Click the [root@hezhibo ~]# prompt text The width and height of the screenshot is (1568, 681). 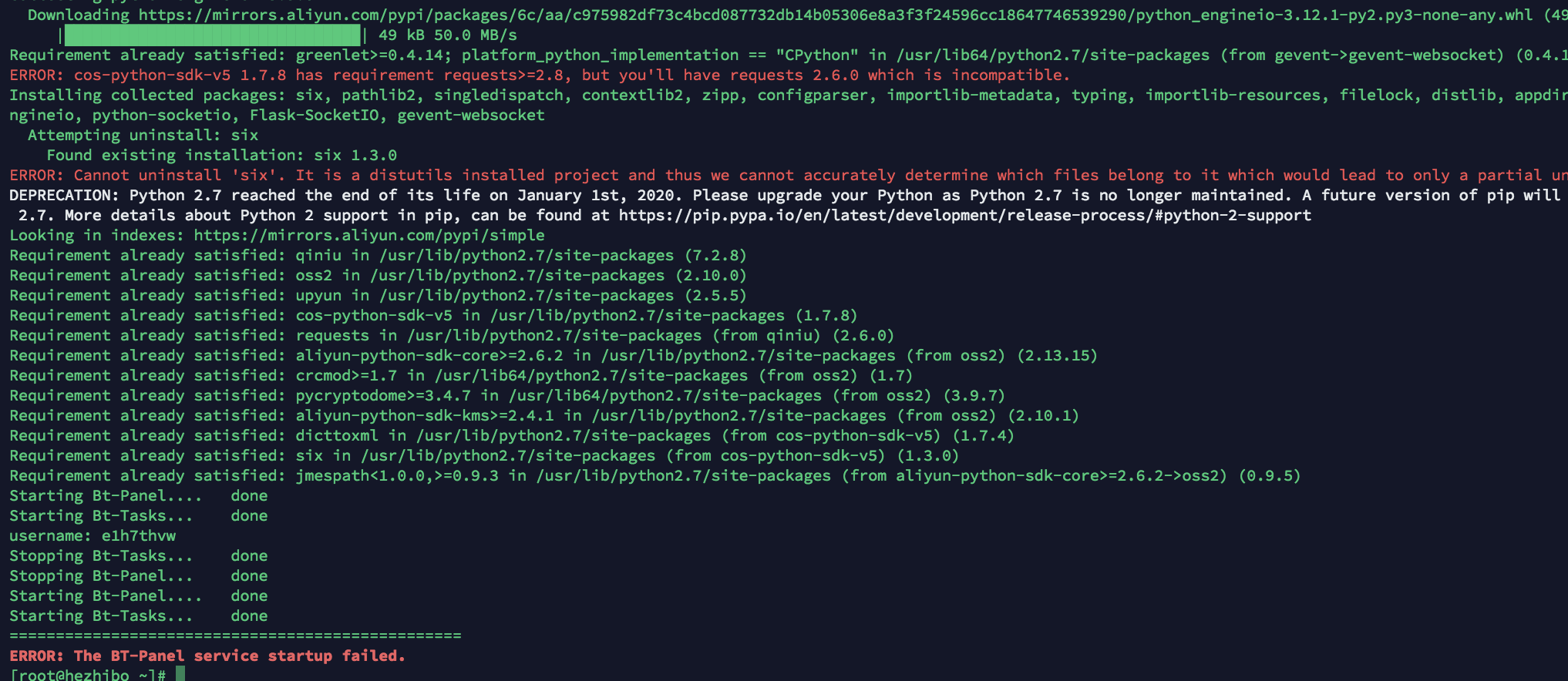point(88,675)
